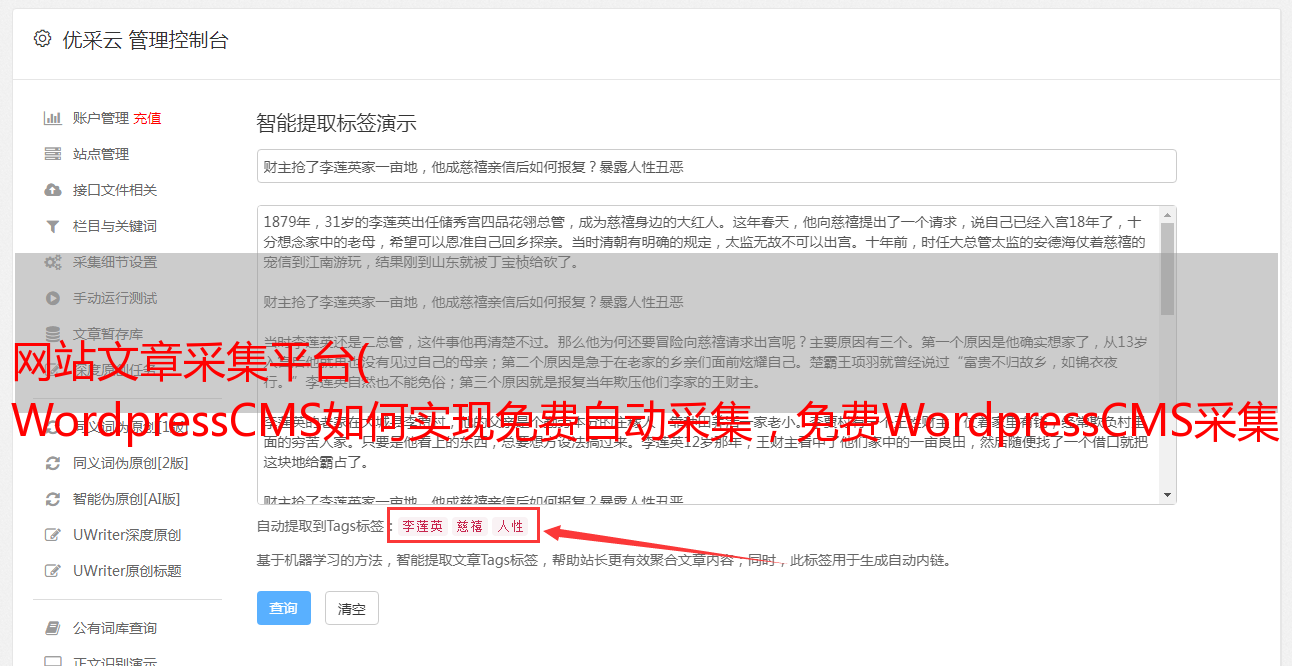Click the refresh icon for 智能伪原创[AI版]

[52, 499]
